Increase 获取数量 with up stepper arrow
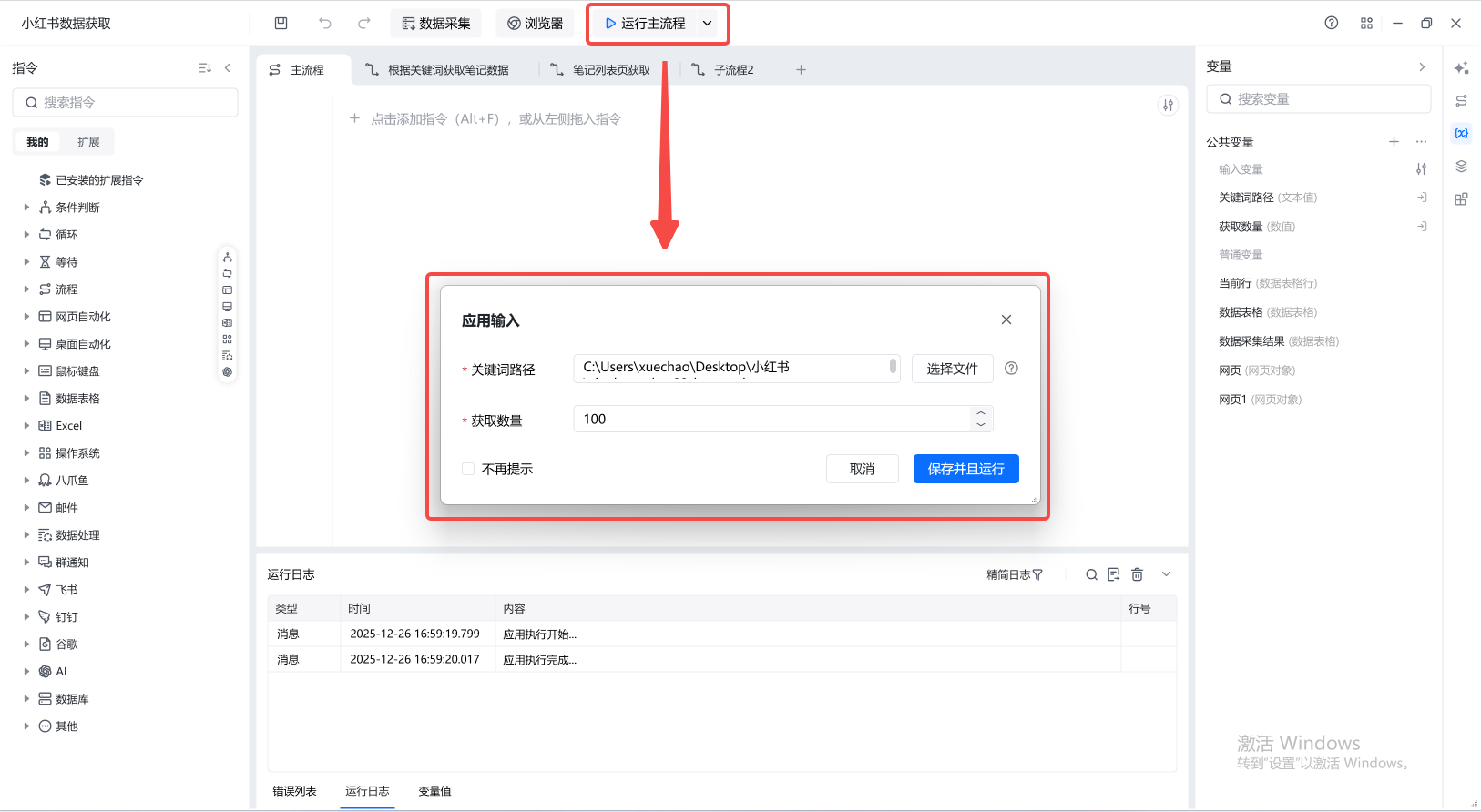This screenshot has height=812, width=1481. pyautogui.click(x=981, y=413)
